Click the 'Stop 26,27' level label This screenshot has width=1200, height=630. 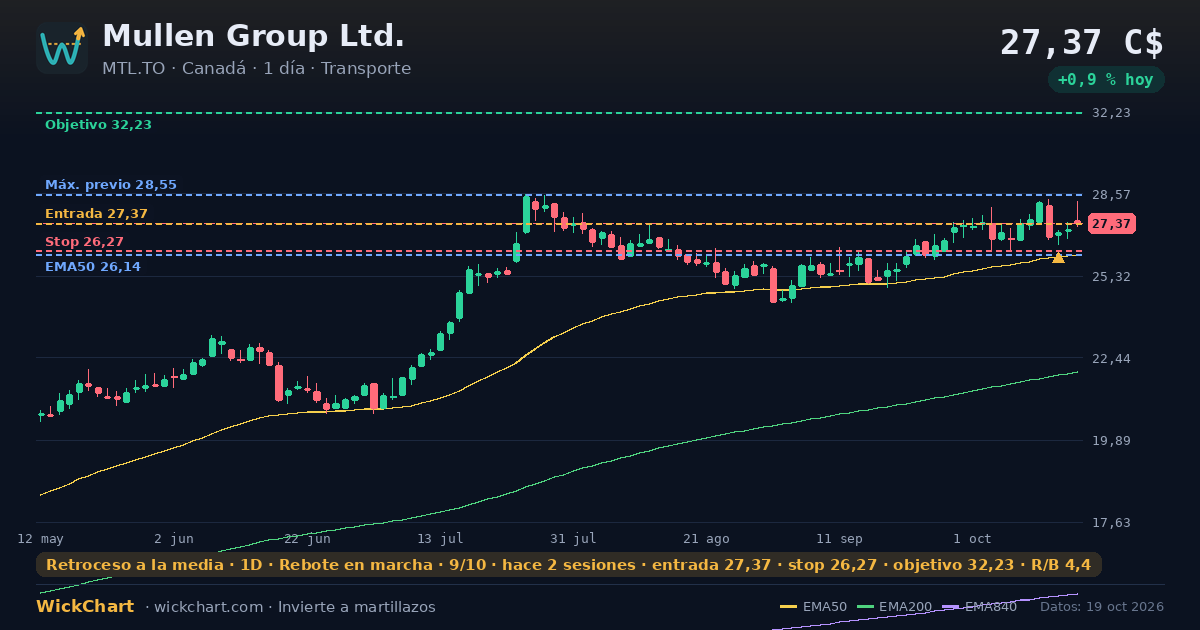(84, 242)
